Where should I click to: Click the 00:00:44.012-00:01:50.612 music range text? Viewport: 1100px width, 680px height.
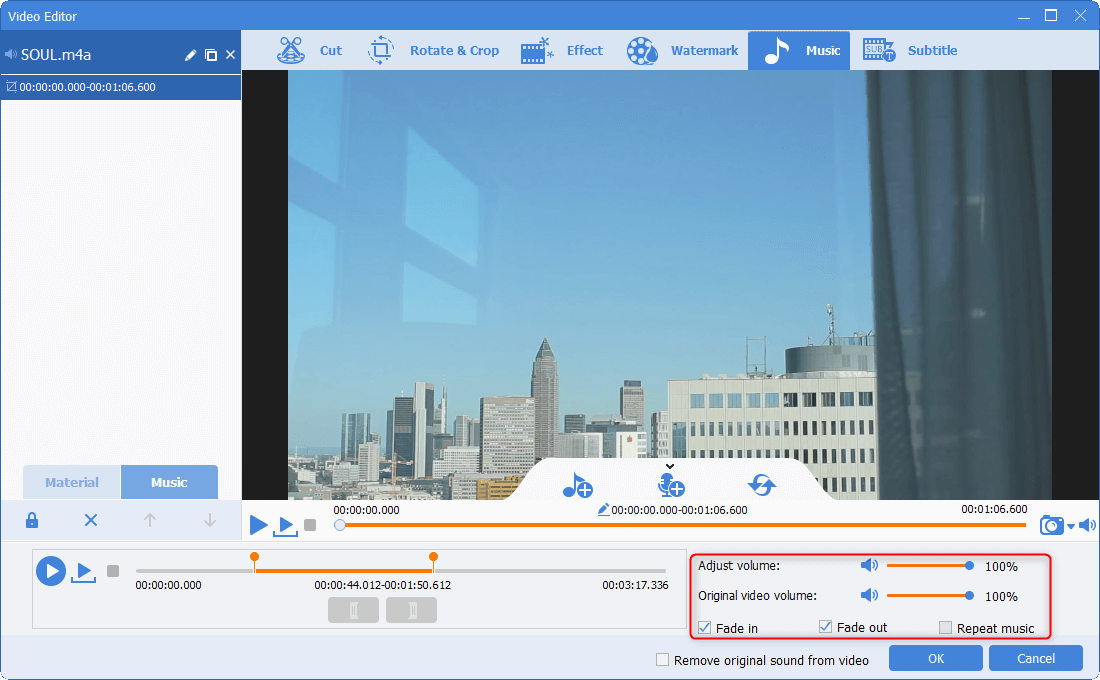(382, 585)
